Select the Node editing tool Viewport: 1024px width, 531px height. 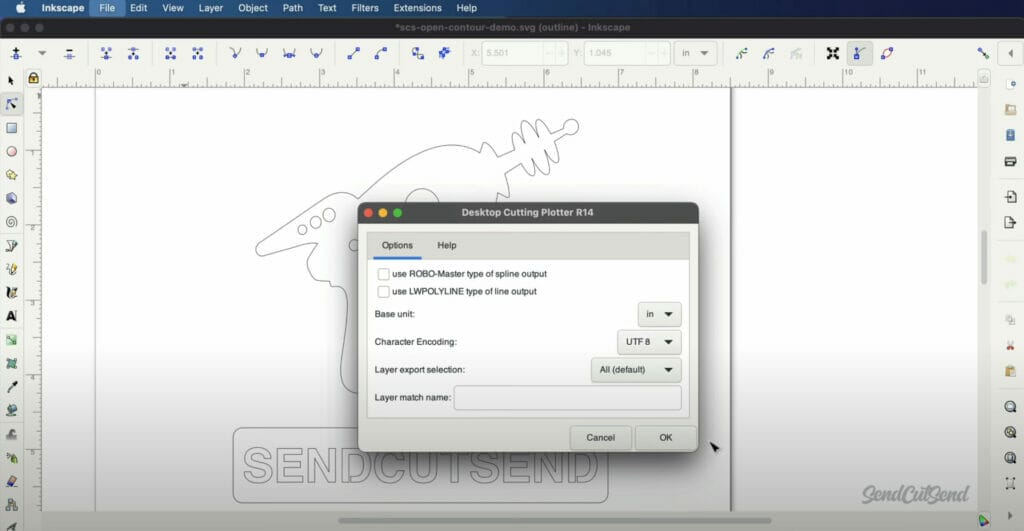[x=12, y=104]
